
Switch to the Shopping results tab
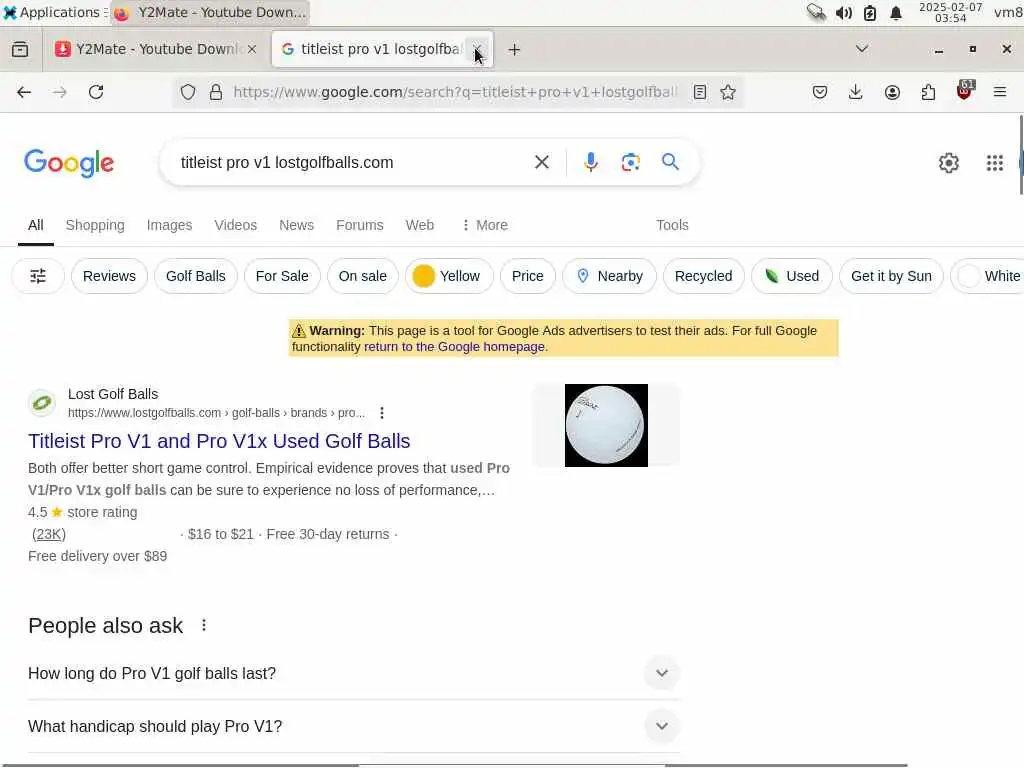(95, 225)
